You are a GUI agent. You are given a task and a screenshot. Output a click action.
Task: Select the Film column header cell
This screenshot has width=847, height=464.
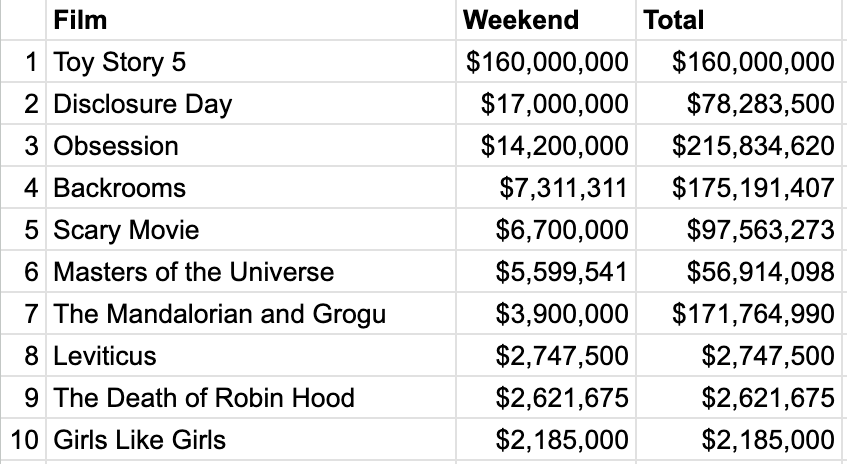click(251, 20)
